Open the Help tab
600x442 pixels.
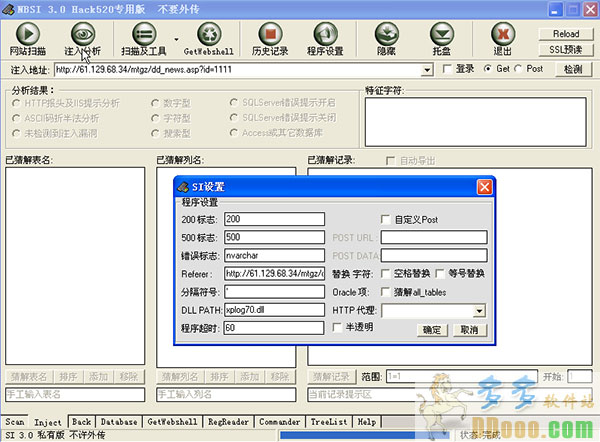click(367, 422)
